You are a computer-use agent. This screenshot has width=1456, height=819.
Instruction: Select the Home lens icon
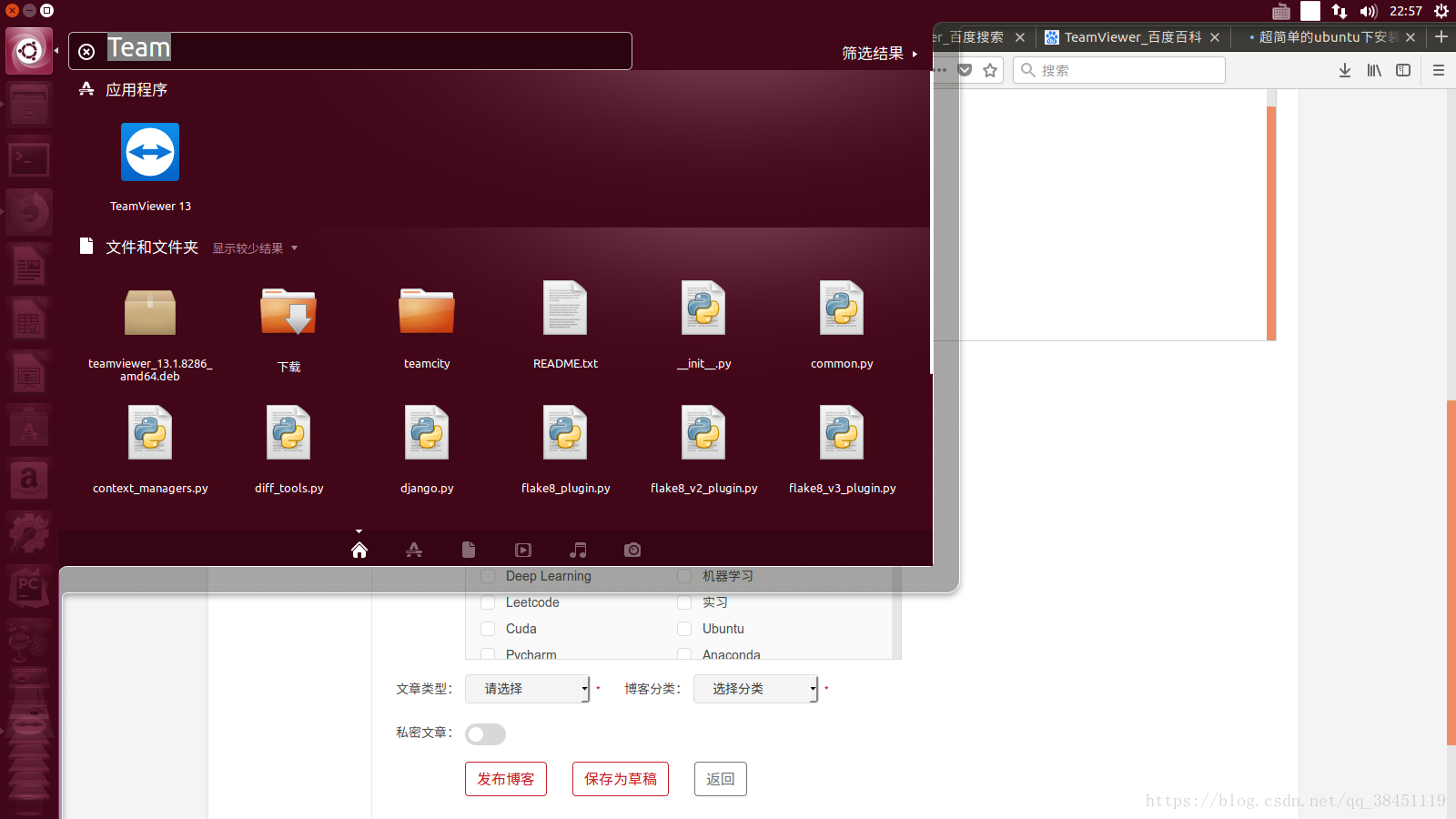pyautogui.click(x=359, y=550)
